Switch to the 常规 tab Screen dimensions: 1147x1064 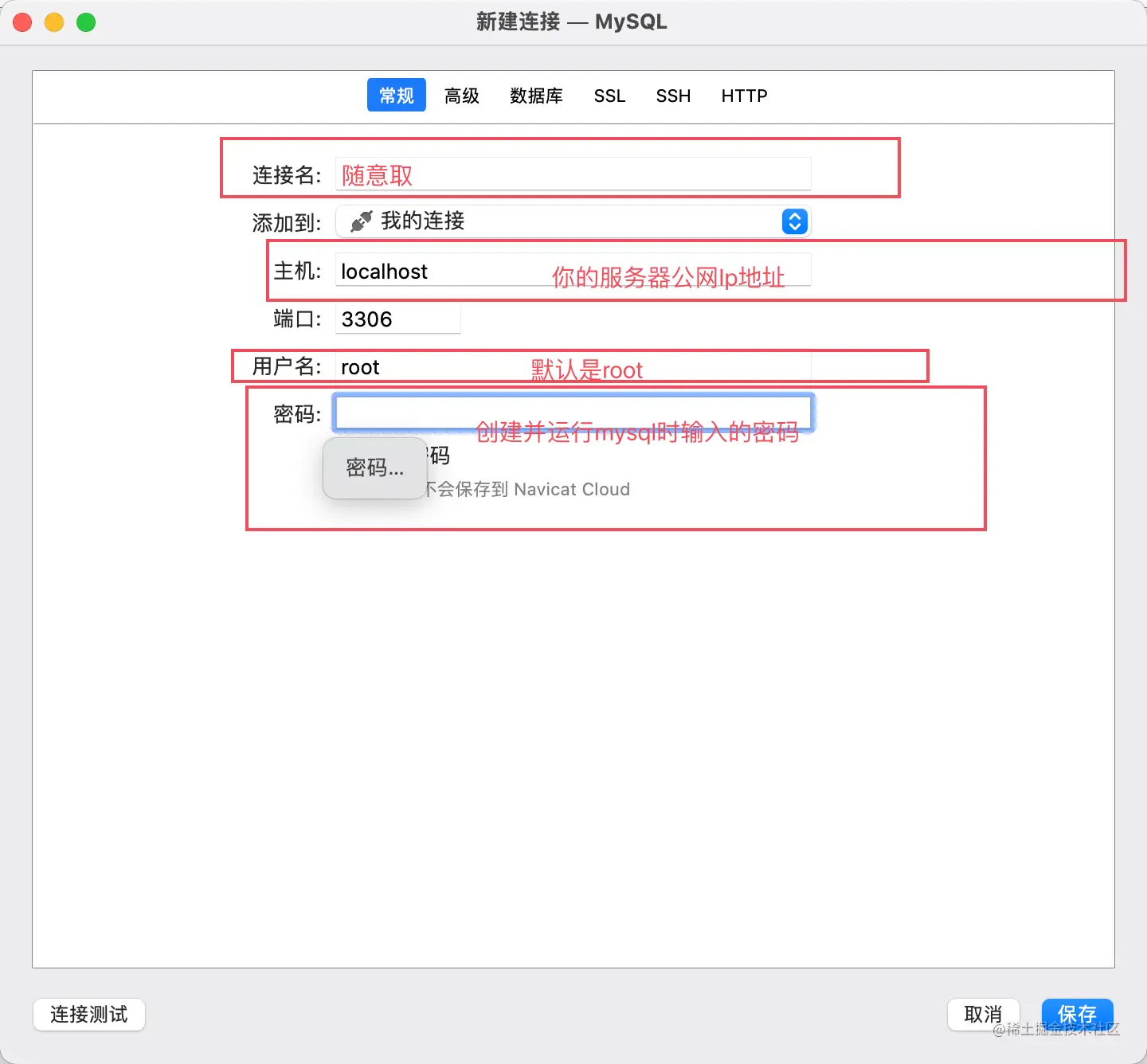pos(397,96)
